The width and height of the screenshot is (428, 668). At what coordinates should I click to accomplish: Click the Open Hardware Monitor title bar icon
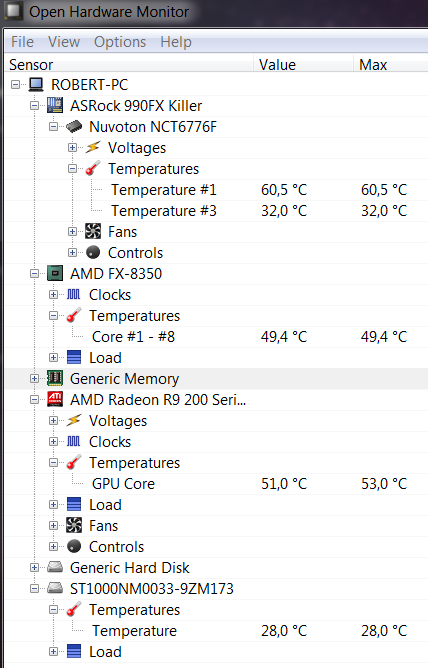(14, 11)
